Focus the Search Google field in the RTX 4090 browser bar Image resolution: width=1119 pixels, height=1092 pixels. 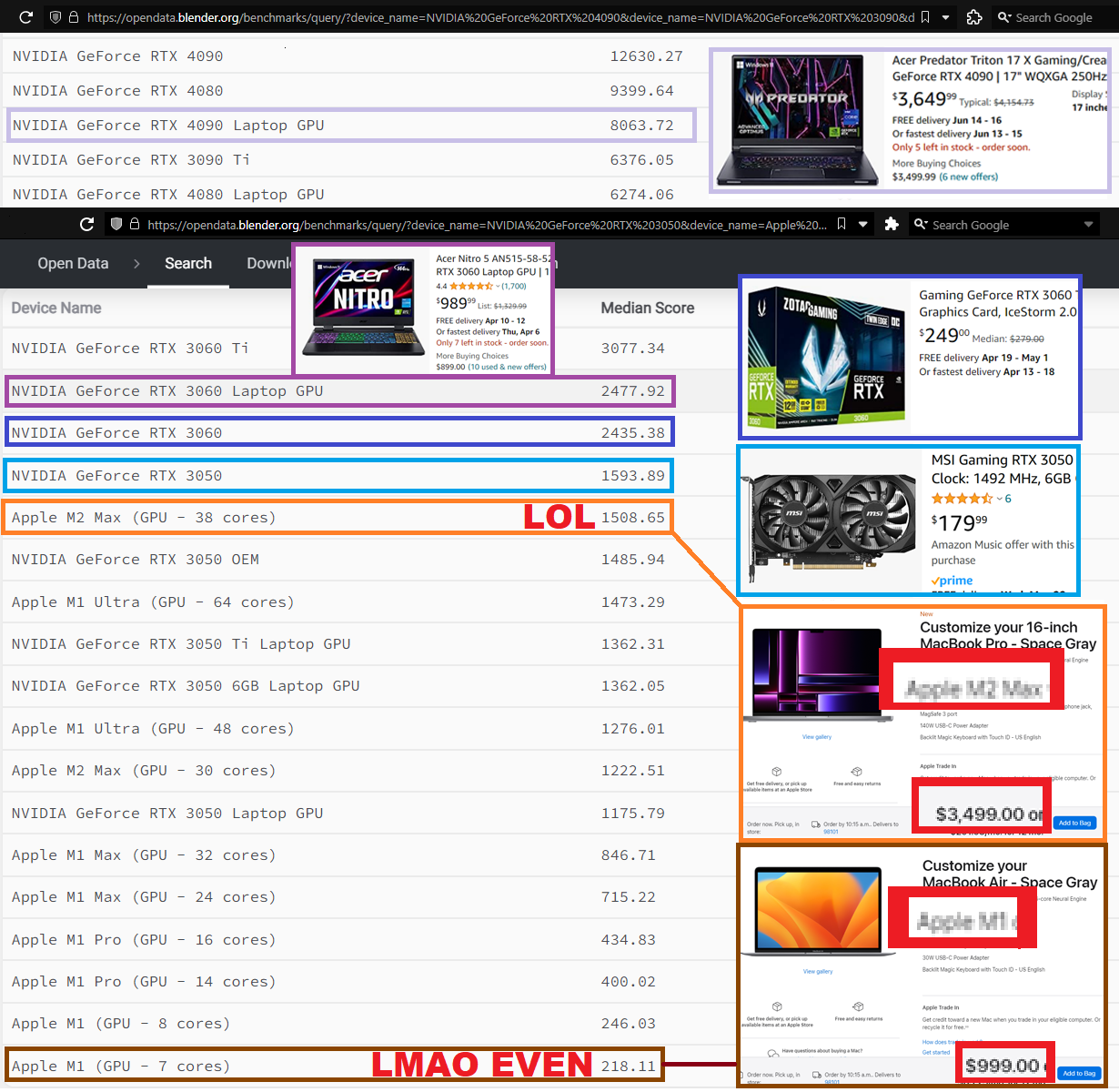click(1053, 17)
